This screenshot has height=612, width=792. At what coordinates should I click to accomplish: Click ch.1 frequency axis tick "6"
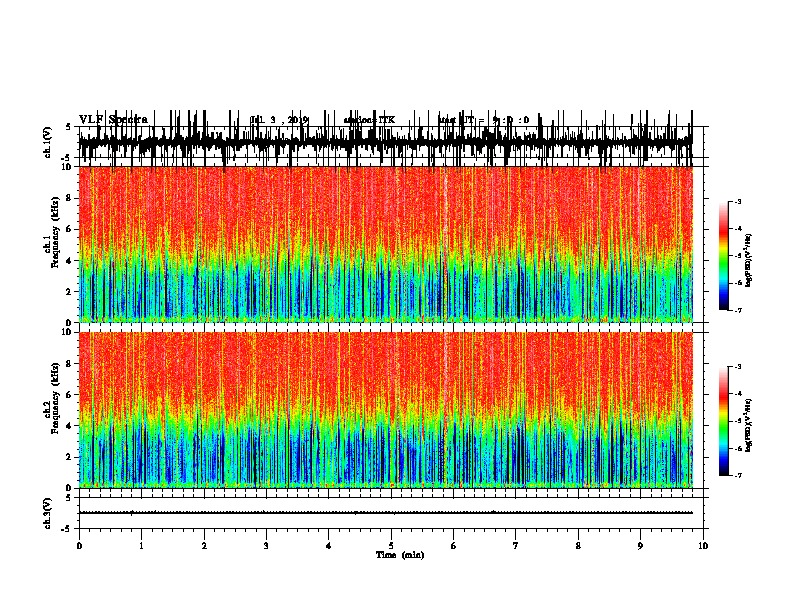(x=70, y=229)
